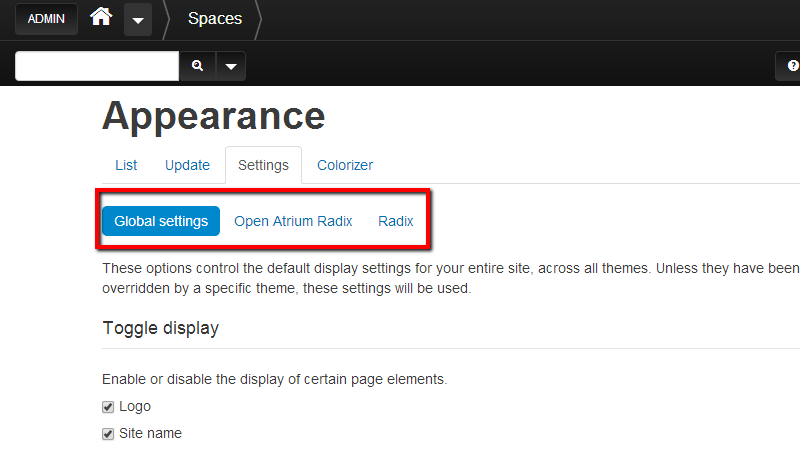Click the help question mark icon

click(791, 66)
